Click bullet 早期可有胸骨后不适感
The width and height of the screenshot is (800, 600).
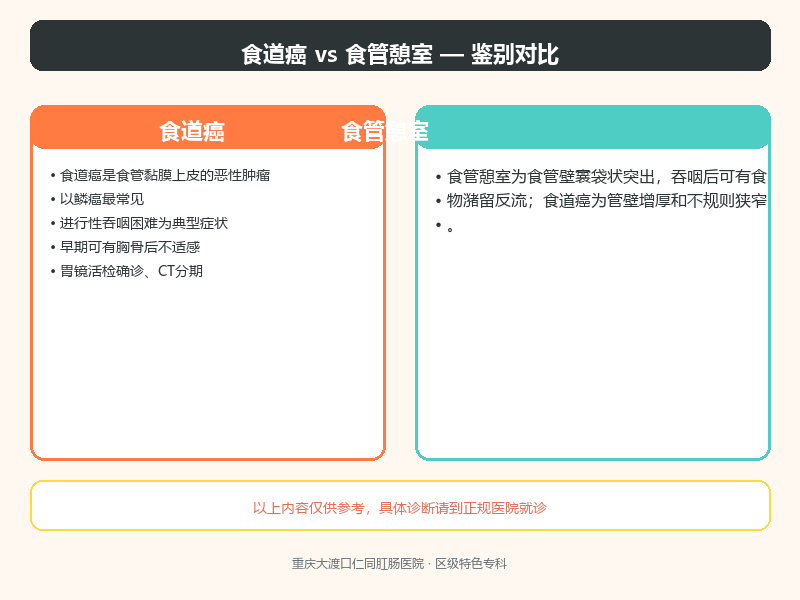click(x=130, y=247)
